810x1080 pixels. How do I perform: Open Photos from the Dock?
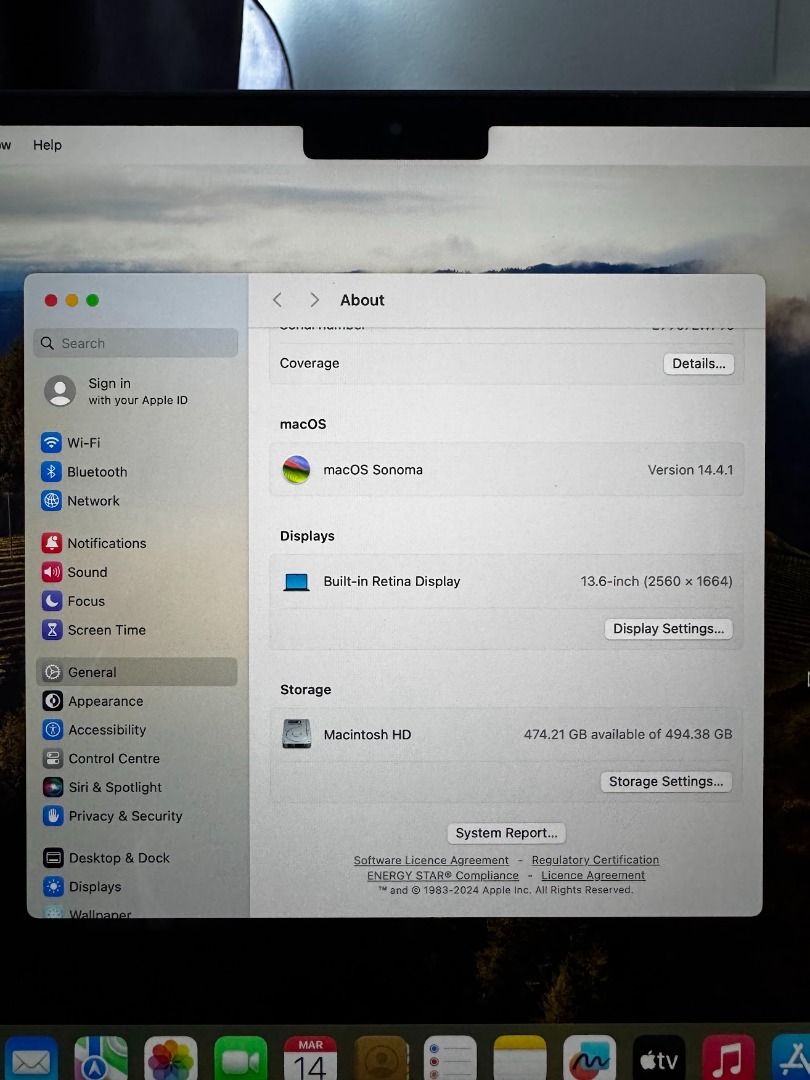click(171, 1058)
